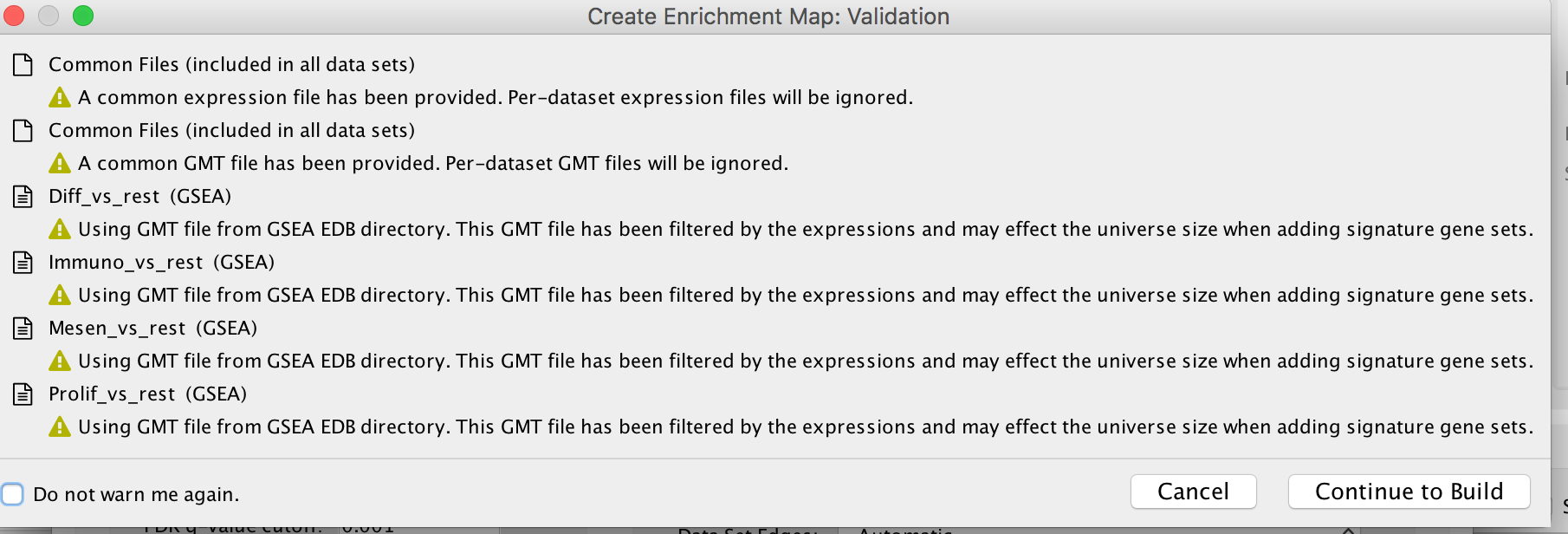The image size is (1568, 534).
Task: Click the warning triangle under Diff_vs_rest
Action: click(60, 229)
